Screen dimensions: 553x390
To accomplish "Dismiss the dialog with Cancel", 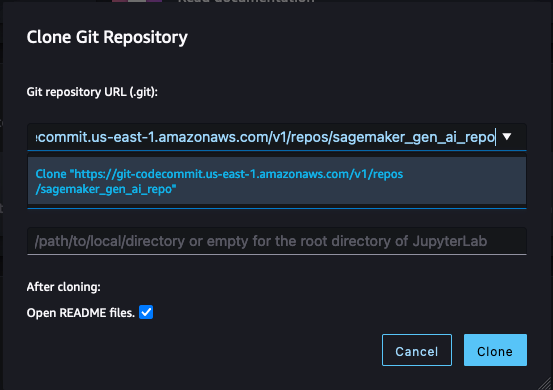I will (417, 350).
